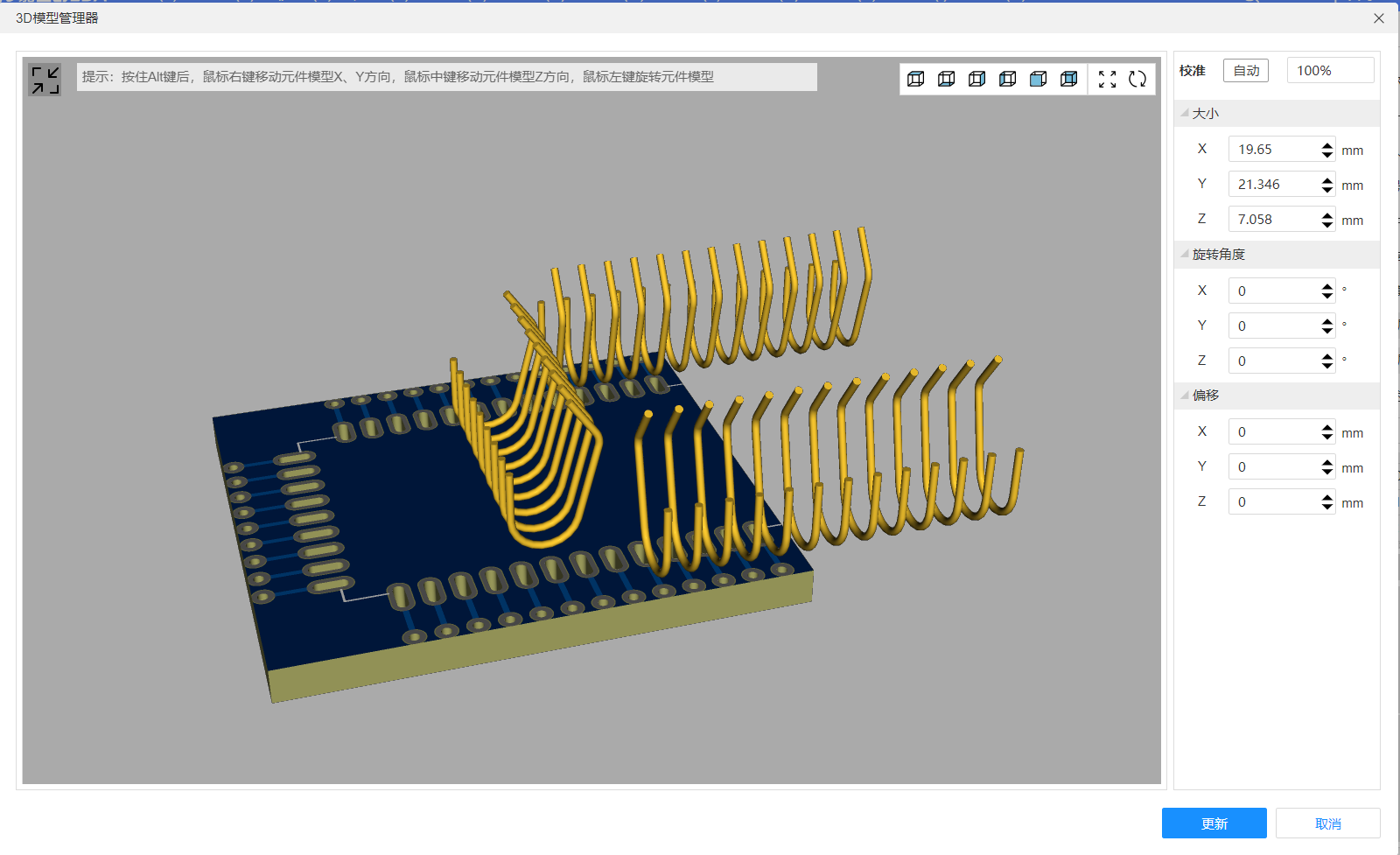Increase rotation angle Y with up arrow
Viewport: 1400px width, 855px height.
pos(1327,321)
